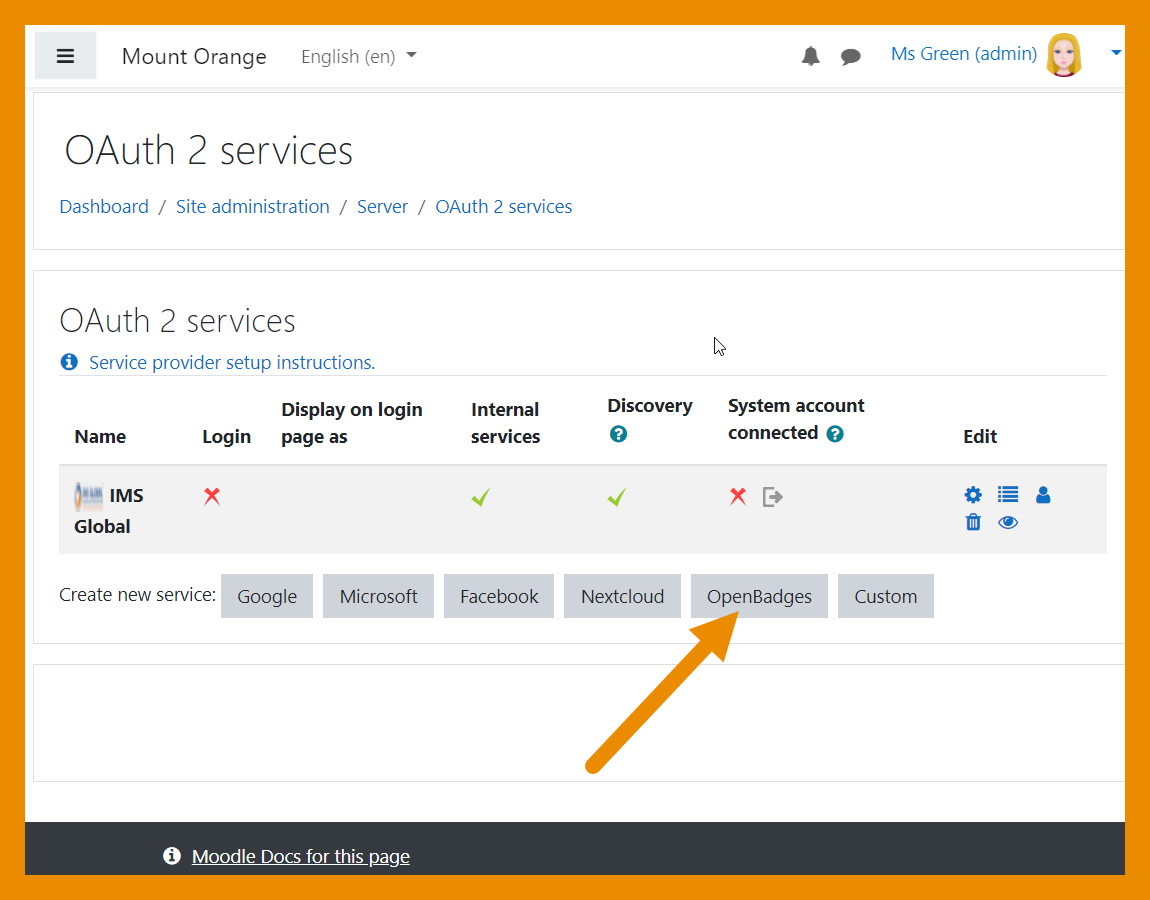This screenshot has height=900, width=1150.
Task: Open Service provider setup instructions
Action: (x=232, y=362)
